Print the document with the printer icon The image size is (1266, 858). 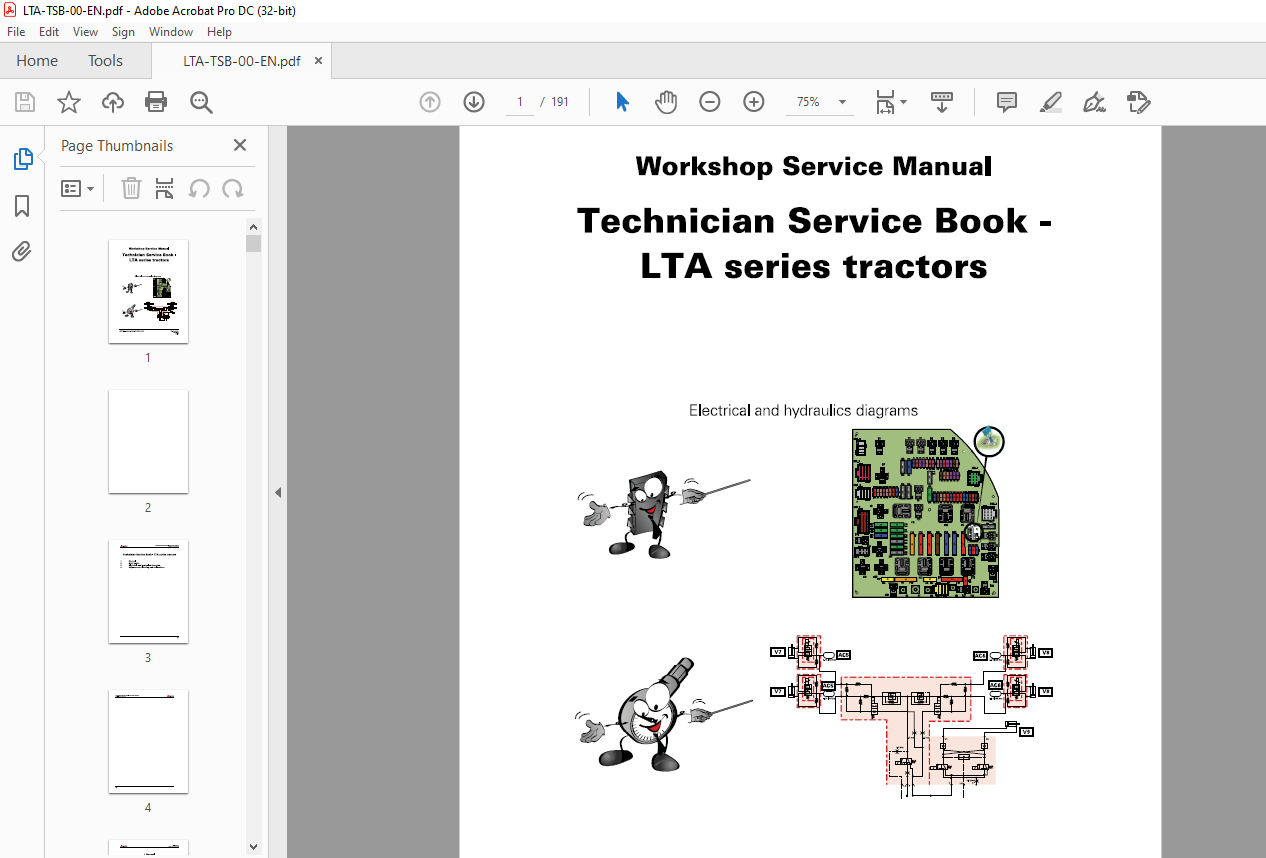coord(156,102)
